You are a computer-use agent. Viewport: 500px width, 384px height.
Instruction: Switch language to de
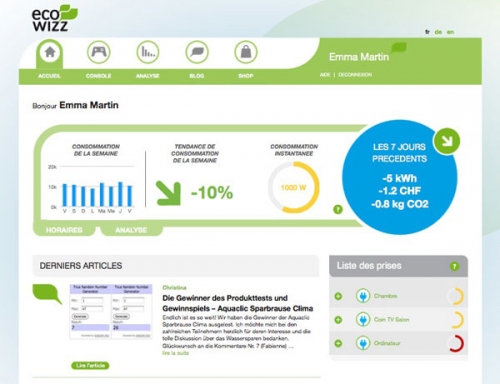click(x=438, y=32)
